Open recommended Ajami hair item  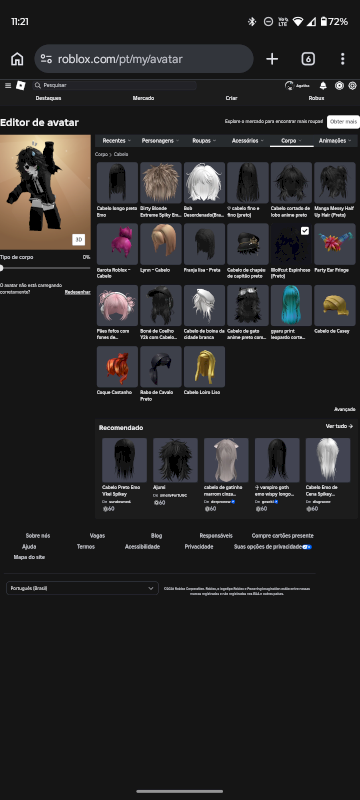click(x=175, y=460)
